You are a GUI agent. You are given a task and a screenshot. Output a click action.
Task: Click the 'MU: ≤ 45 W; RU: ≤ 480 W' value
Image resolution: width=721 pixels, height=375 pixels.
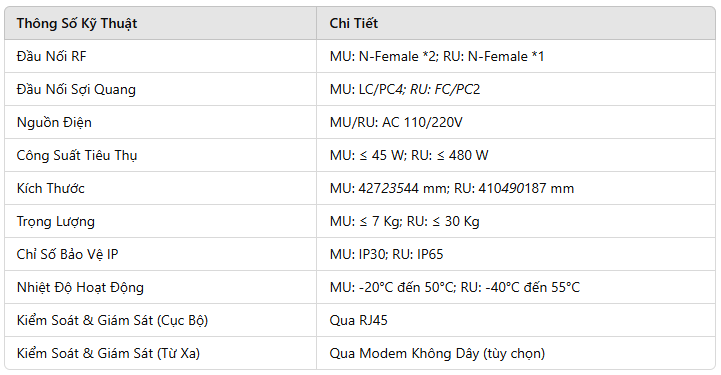click(x=409, y=155)
